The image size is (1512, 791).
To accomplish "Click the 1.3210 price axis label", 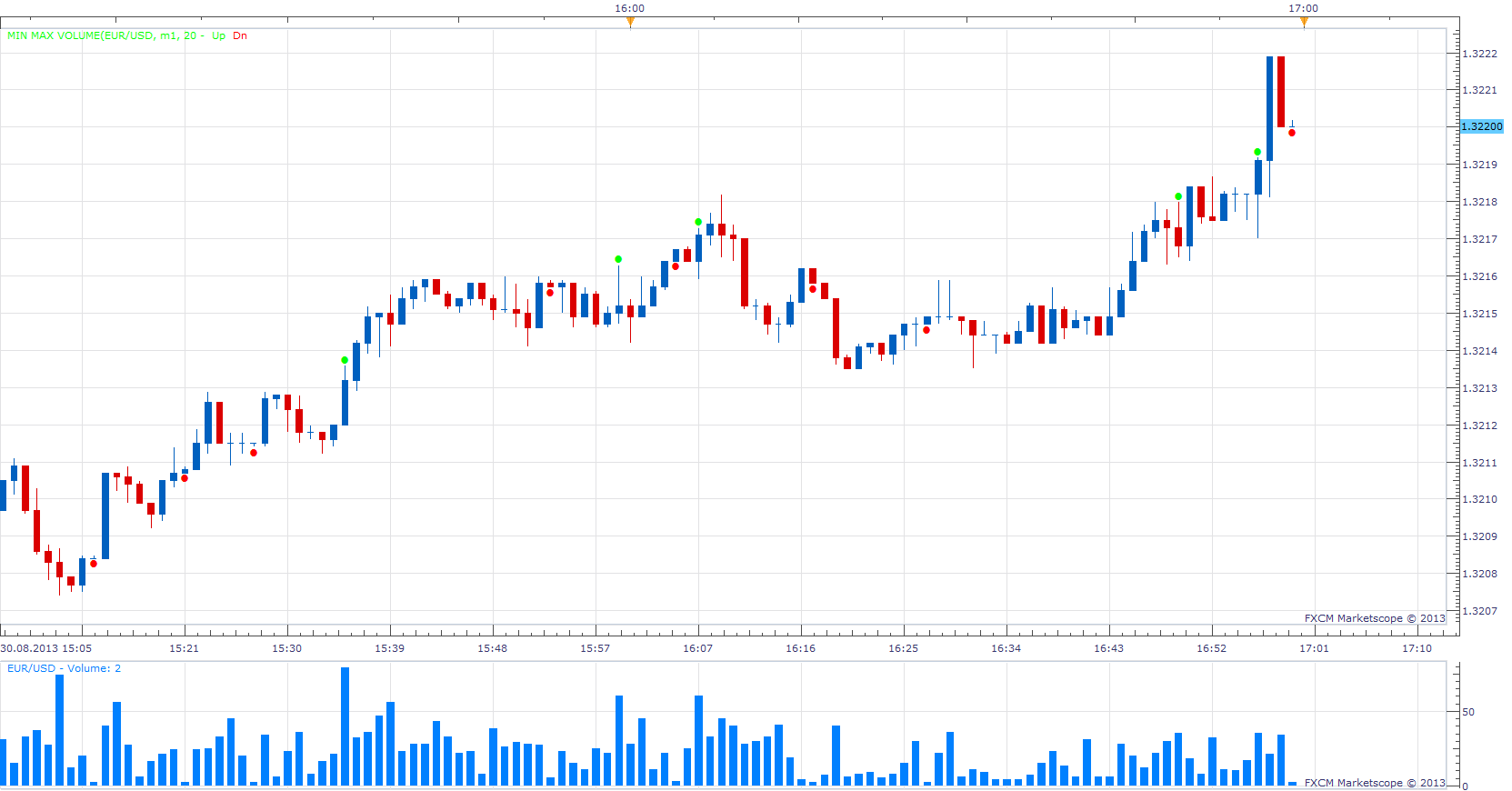I will [x=1479, y=499].
